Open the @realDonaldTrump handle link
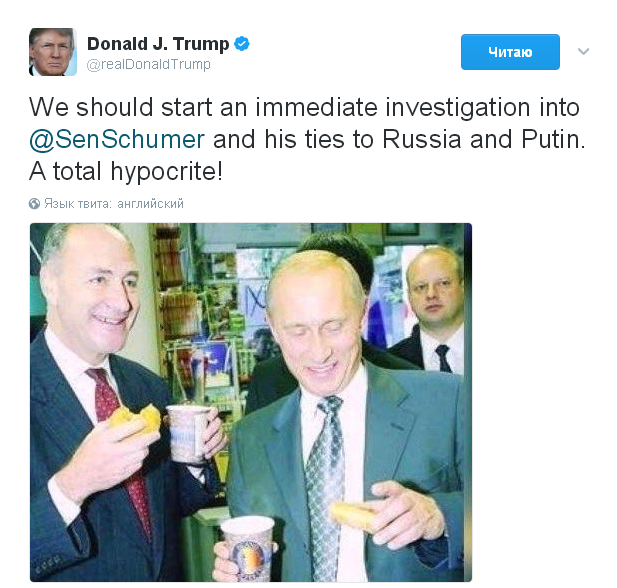 point(148,65)
